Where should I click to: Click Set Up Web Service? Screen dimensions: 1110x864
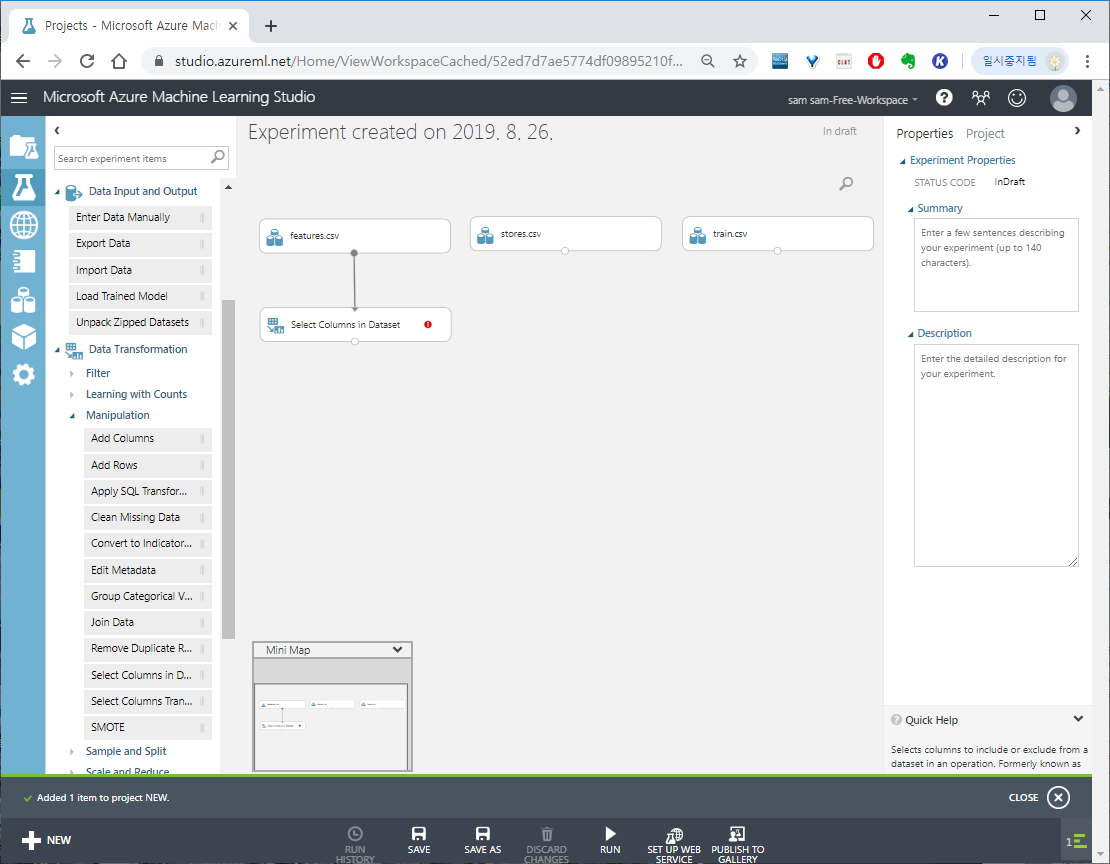(674, 843)
